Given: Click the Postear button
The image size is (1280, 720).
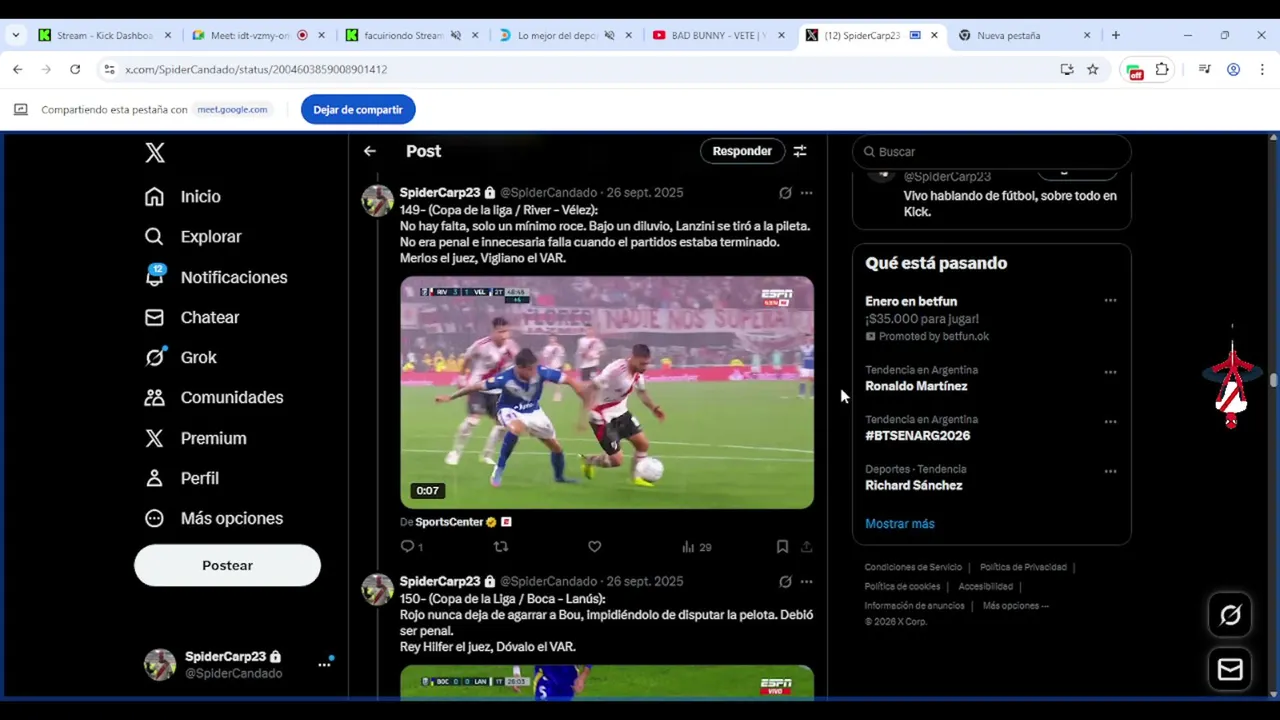Looking at the screenshot, I should click(227, 565).
